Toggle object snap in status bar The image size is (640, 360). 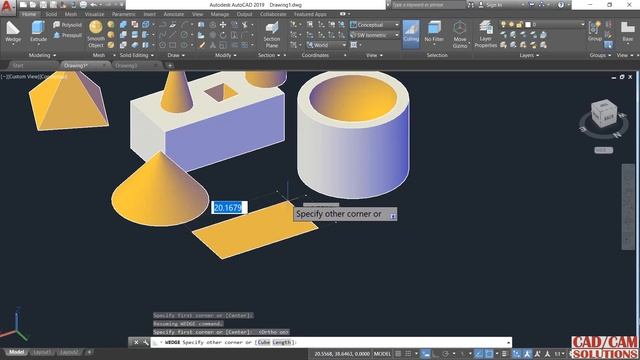[x=489, y=354]
